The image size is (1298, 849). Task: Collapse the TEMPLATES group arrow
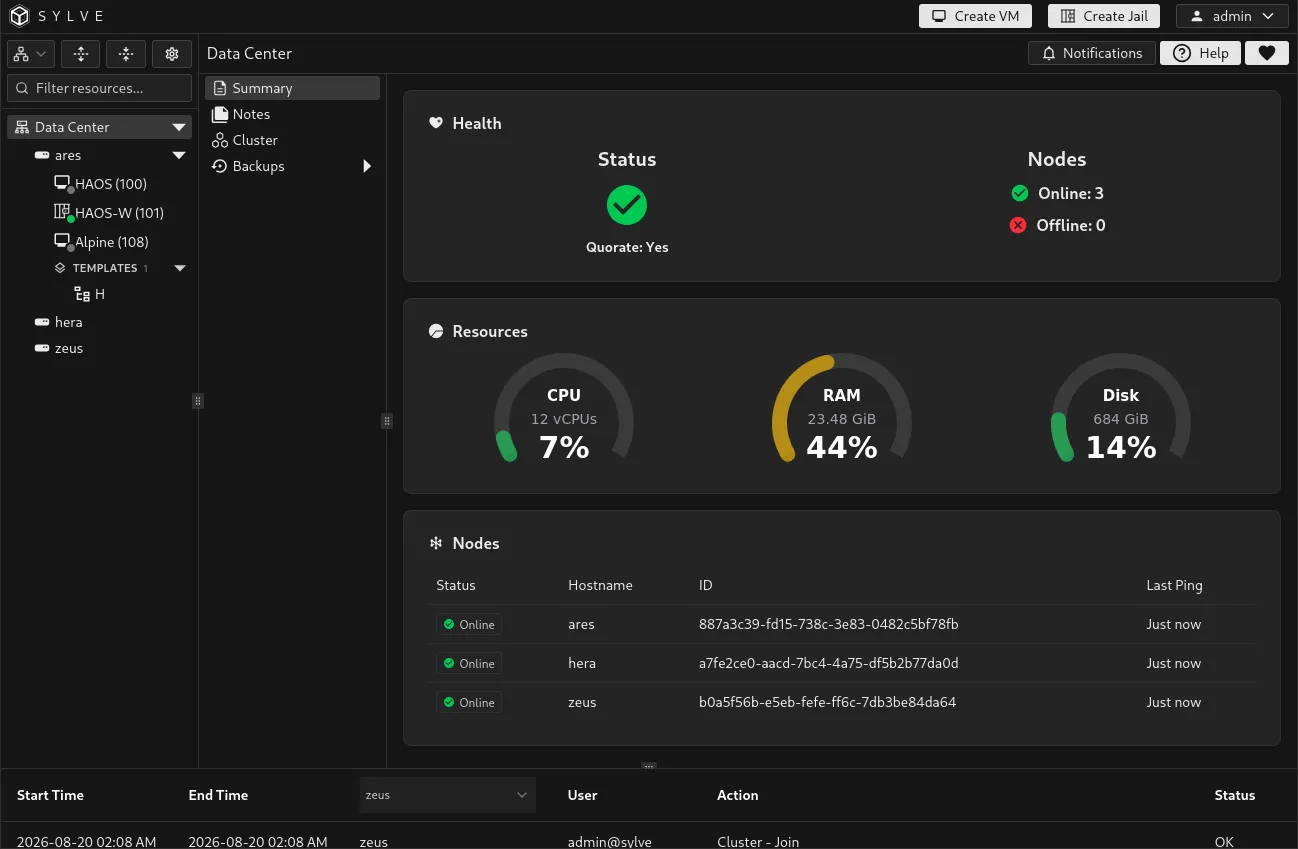click(180, 268)
